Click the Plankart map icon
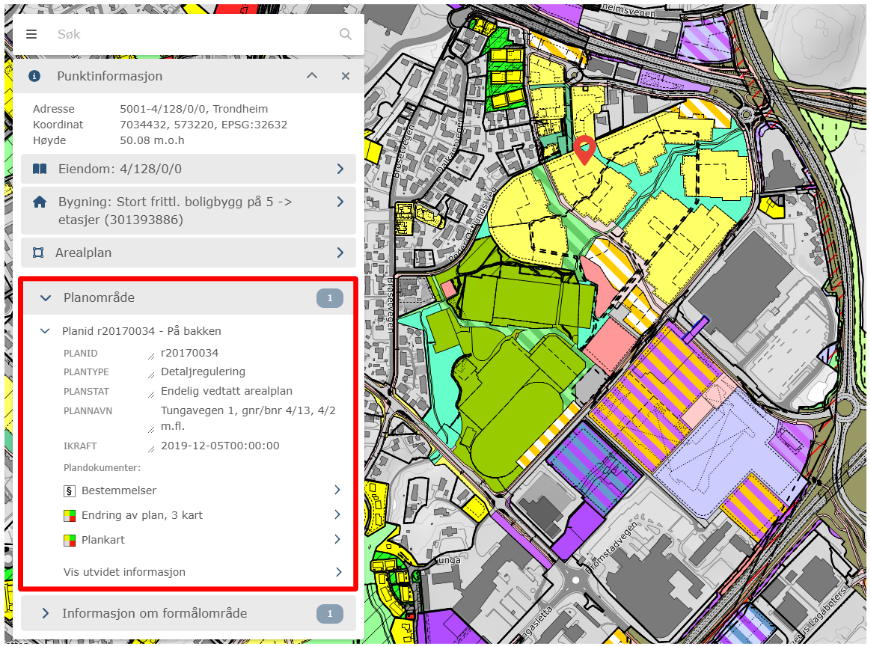Image resolution: width=870 pixels, height=646 pixels. 70,540
